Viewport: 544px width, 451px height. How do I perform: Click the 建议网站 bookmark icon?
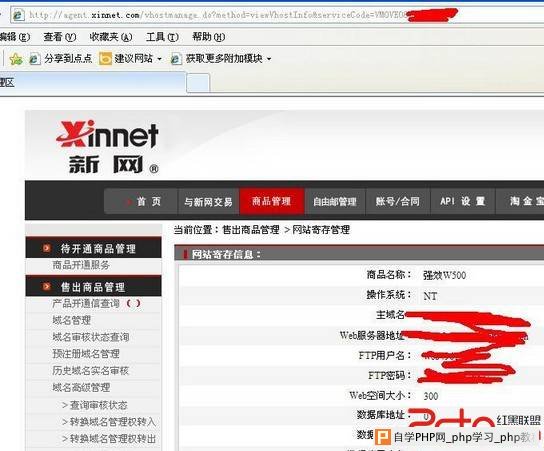[105, 59]
